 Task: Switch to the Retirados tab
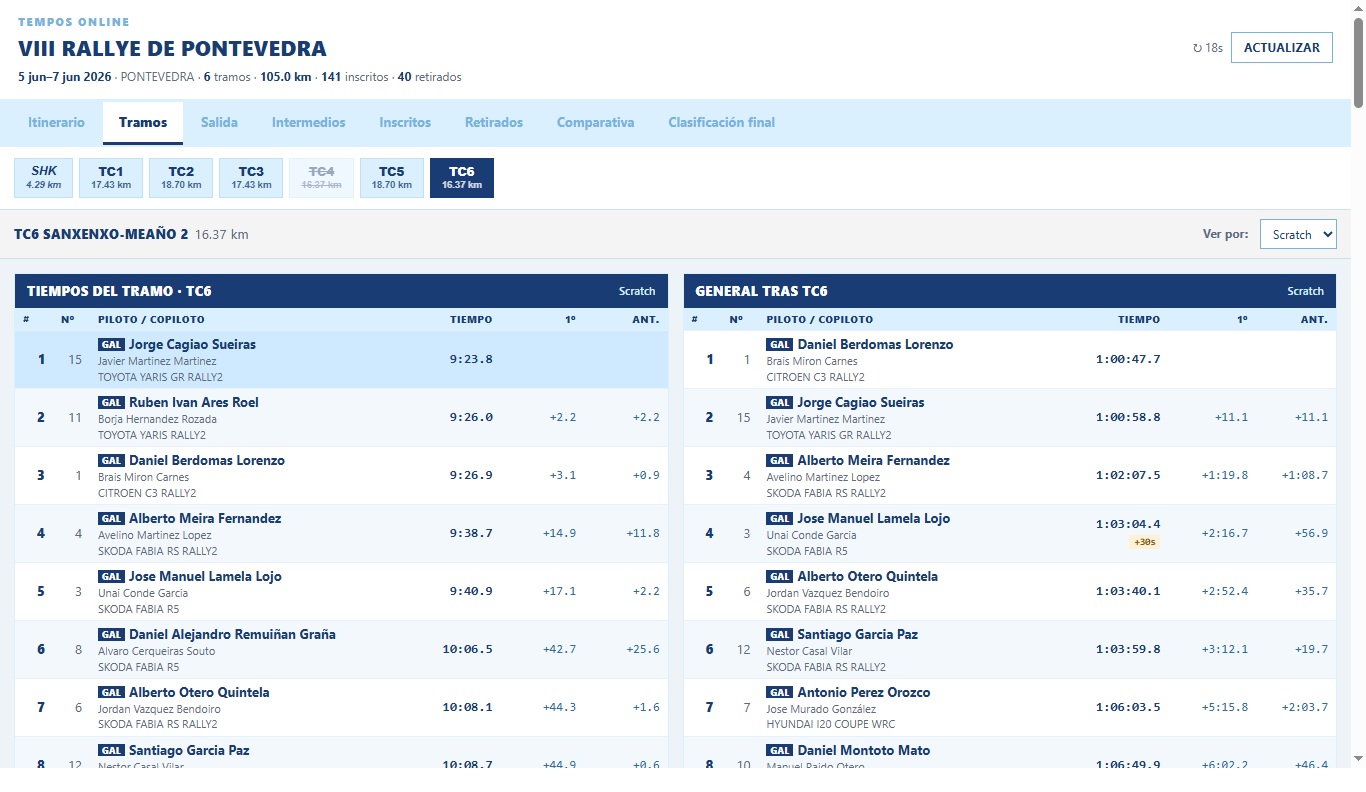[x=494, y=122]
